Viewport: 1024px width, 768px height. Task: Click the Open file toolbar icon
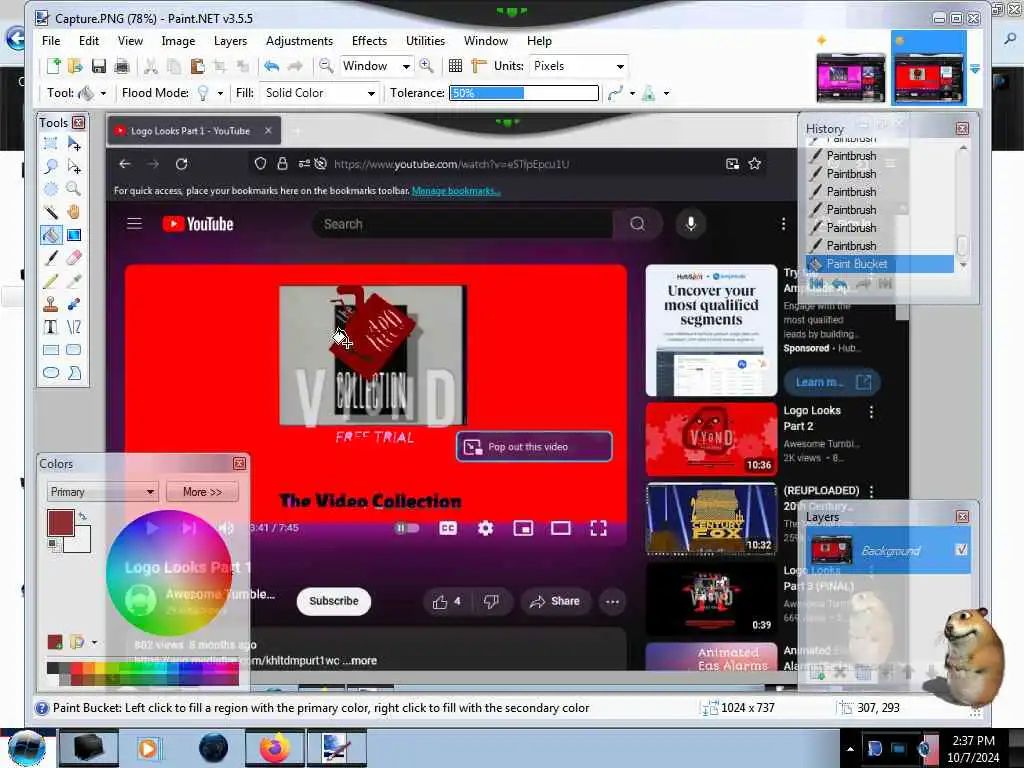[75, 66]
